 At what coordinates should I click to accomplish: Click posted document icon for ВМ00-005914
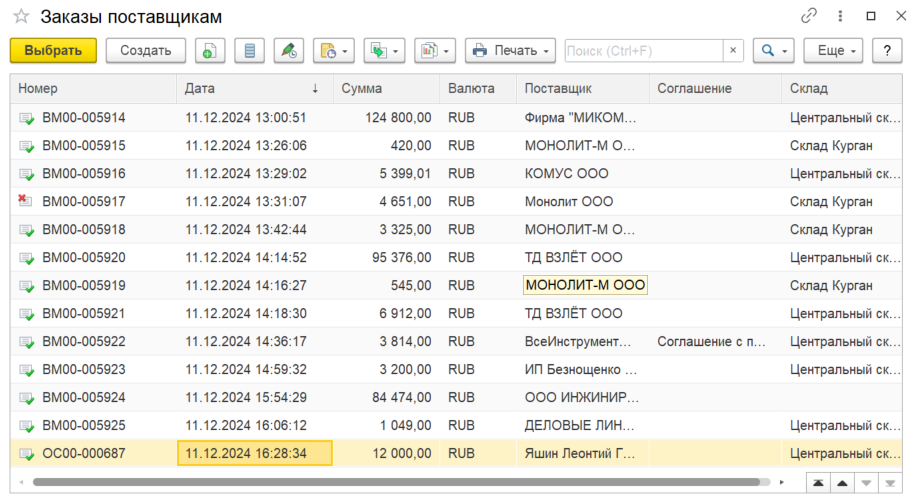[26, 118]
